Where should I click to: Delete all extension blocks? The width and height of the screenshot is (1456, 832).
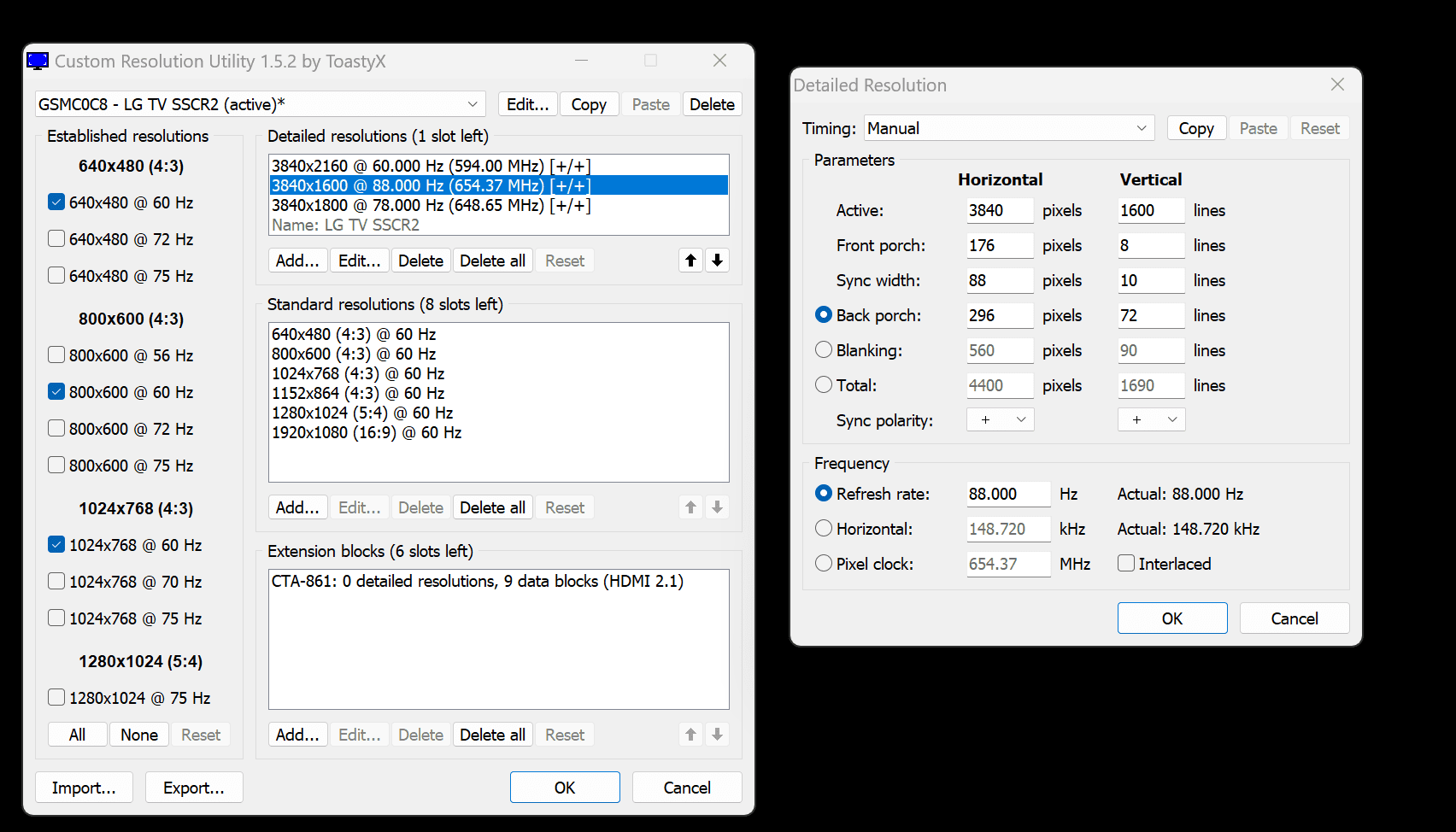click(x=492, y=735)
